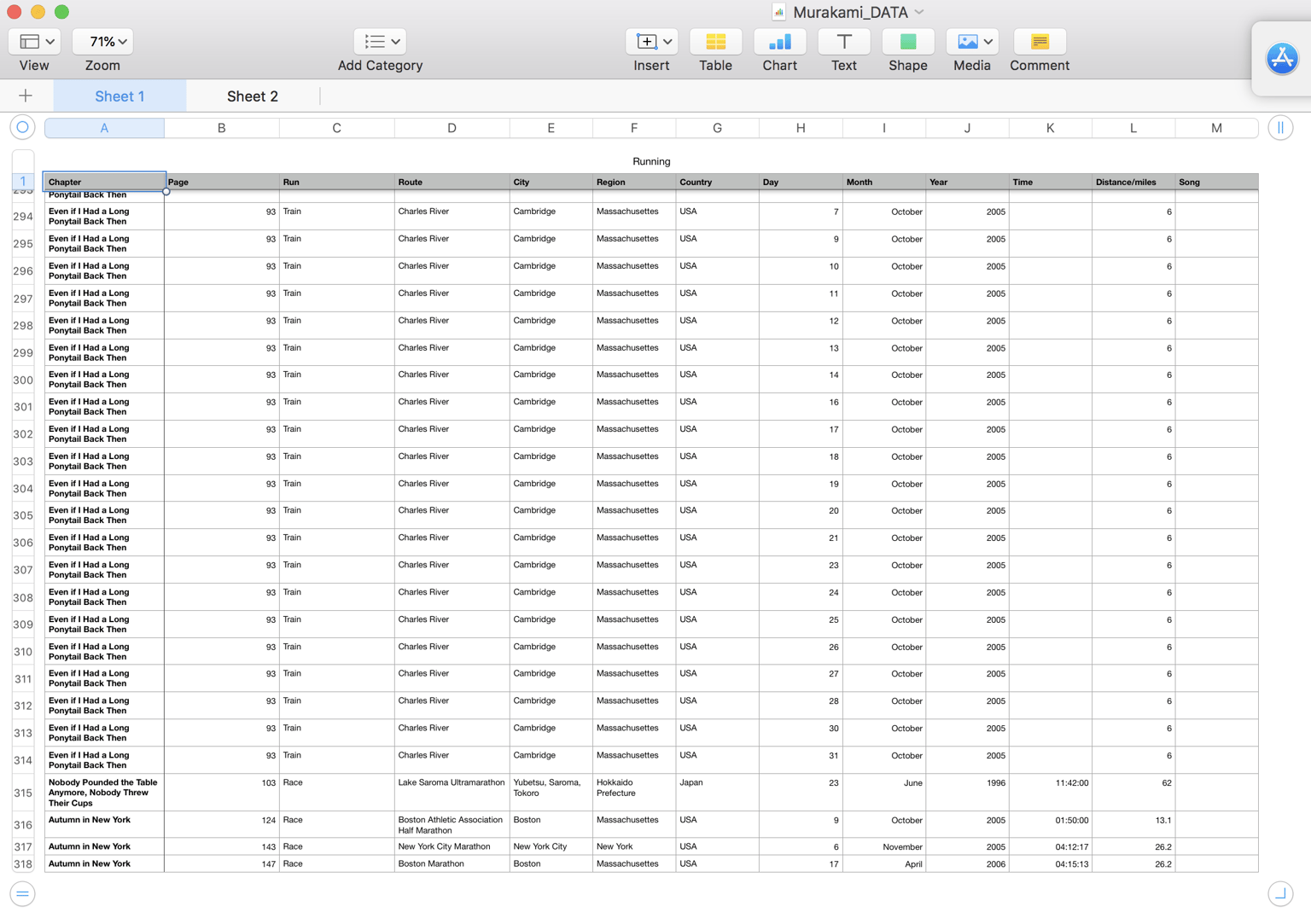The height and width of the screenshot is (924, 1311).
Task: Select row 315 header
Action: point(23,793)
